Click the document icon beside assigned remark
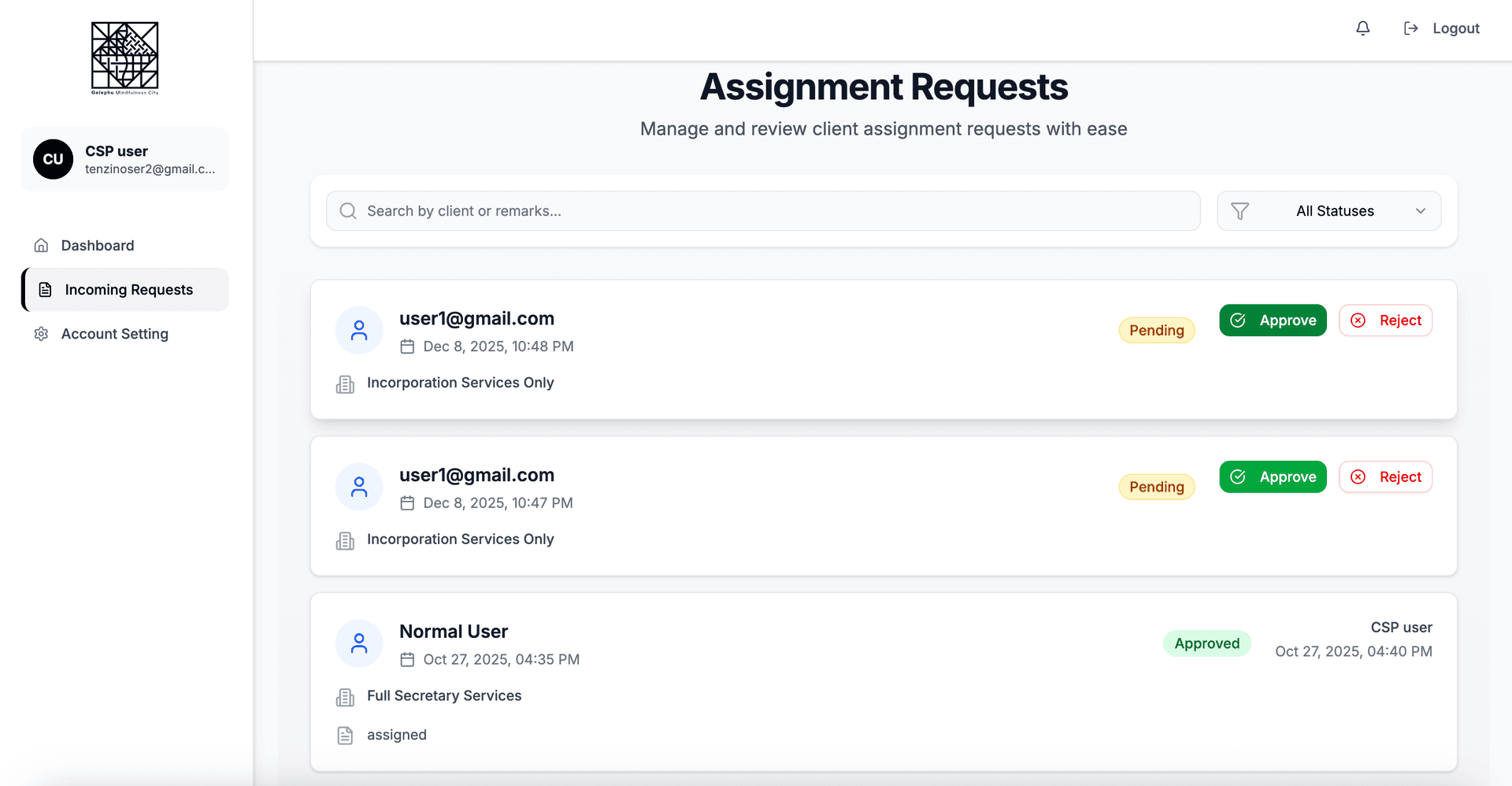Viewport: 1512px width, 786px height. (x=345, y=735)
